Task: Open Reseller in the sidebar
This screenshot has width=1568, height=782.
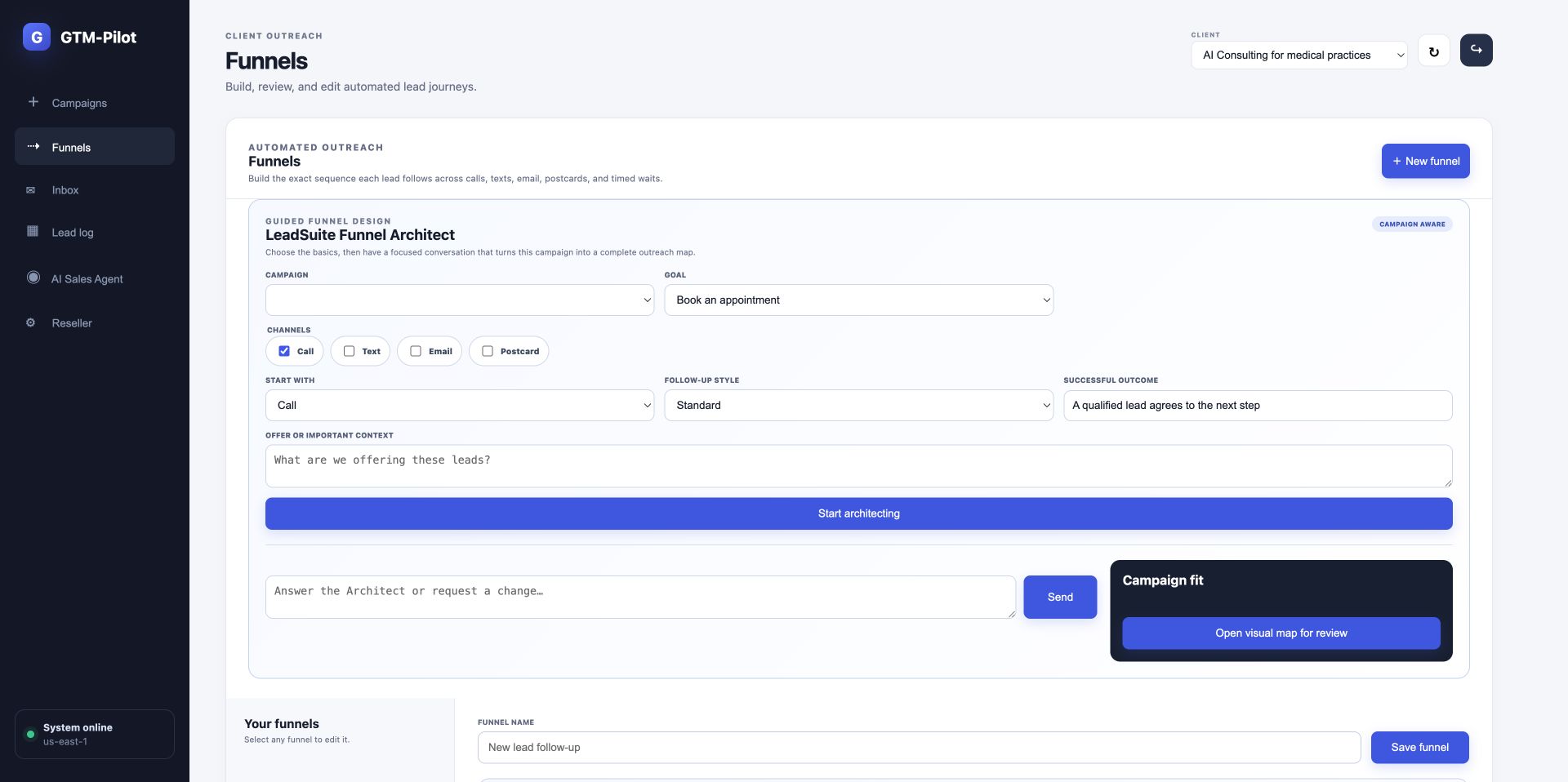Action: pos(95,323)
